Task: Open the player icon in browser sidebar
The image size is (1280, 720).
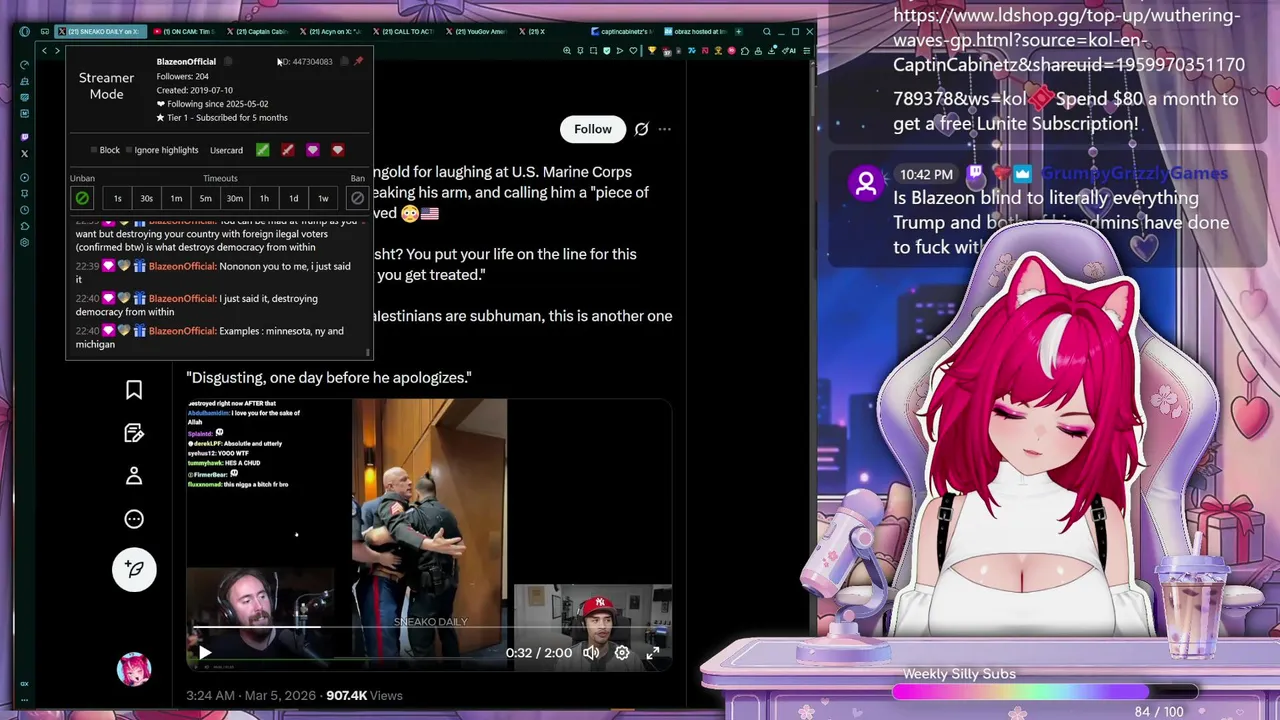Action: click(24, 177)
